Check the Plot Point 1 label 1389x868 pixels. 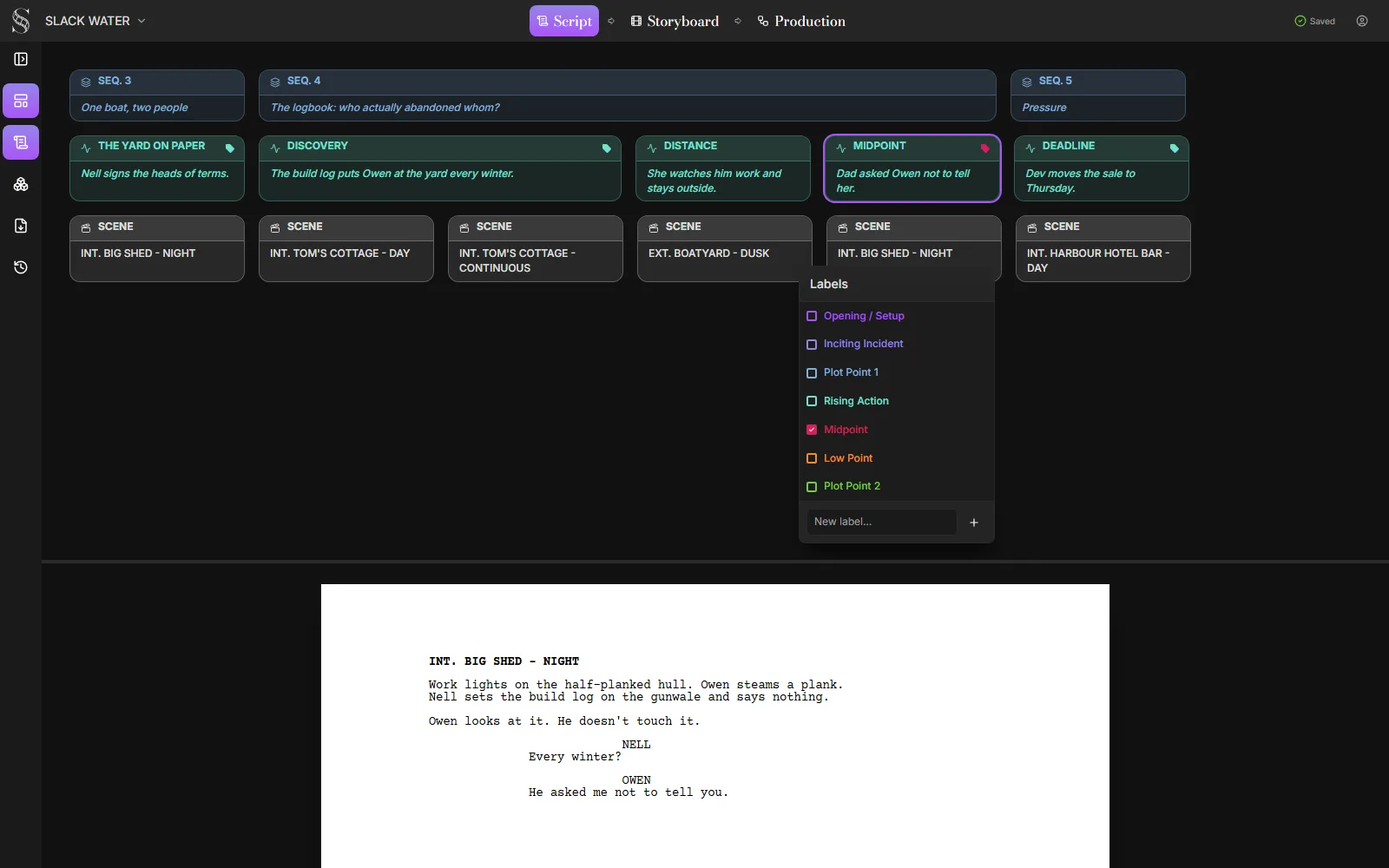[812, 373]
